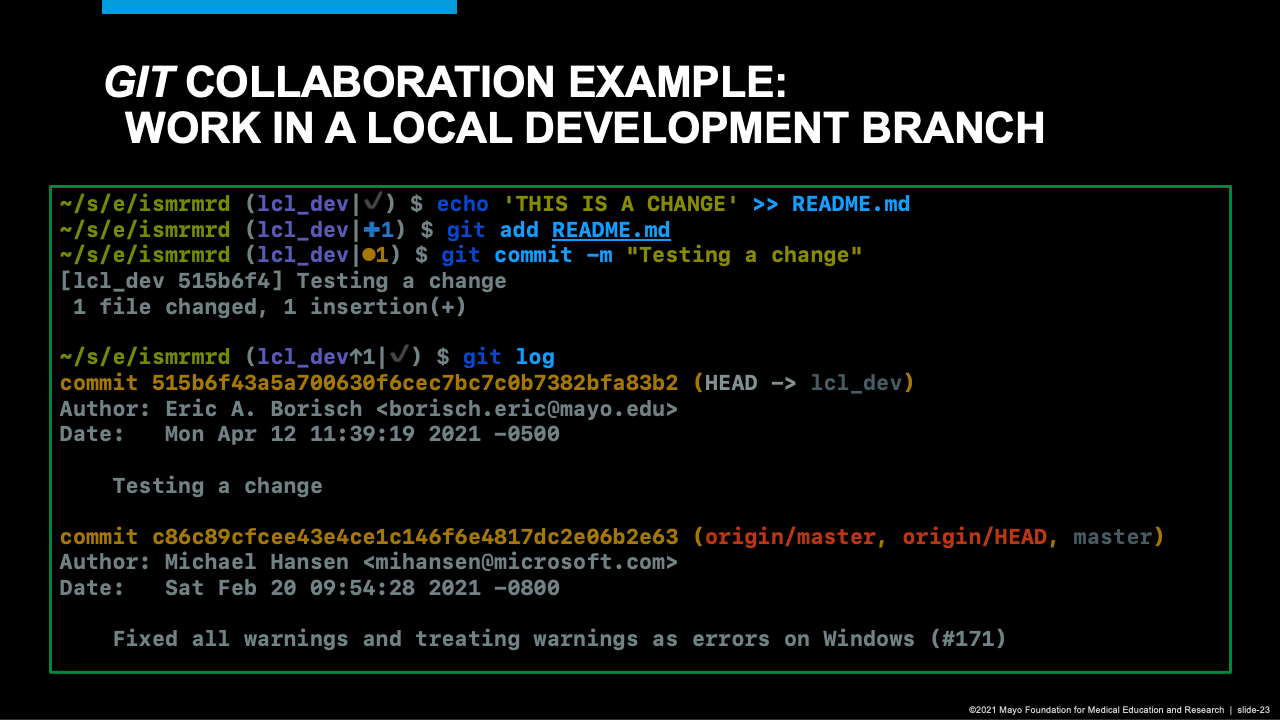Click the slide-23 number in footer

tap(1253, 709)
